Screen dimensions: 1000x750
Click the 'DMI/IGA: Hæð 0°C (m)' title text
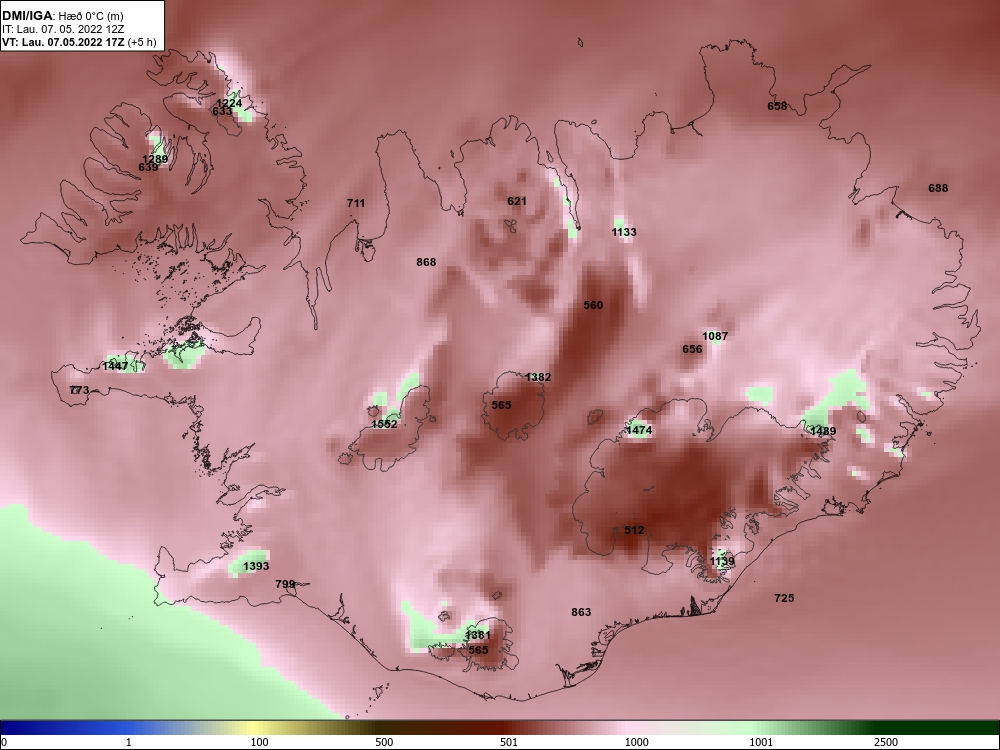click(63, 16)
